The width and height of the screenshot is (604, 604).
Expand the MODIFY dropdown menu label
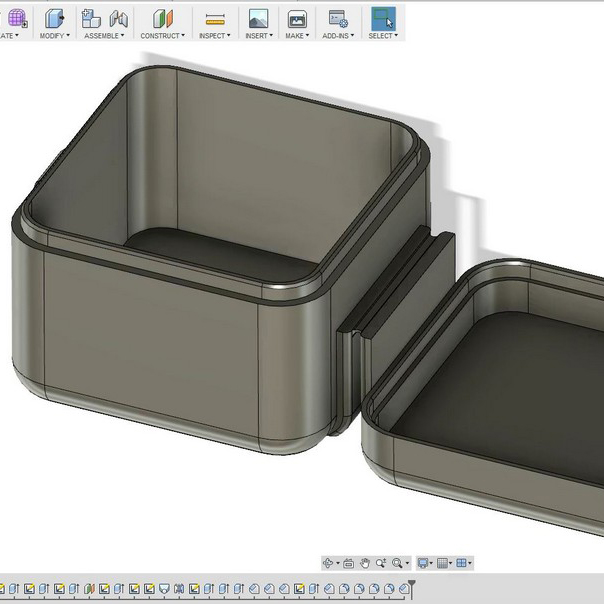point(54,36)
